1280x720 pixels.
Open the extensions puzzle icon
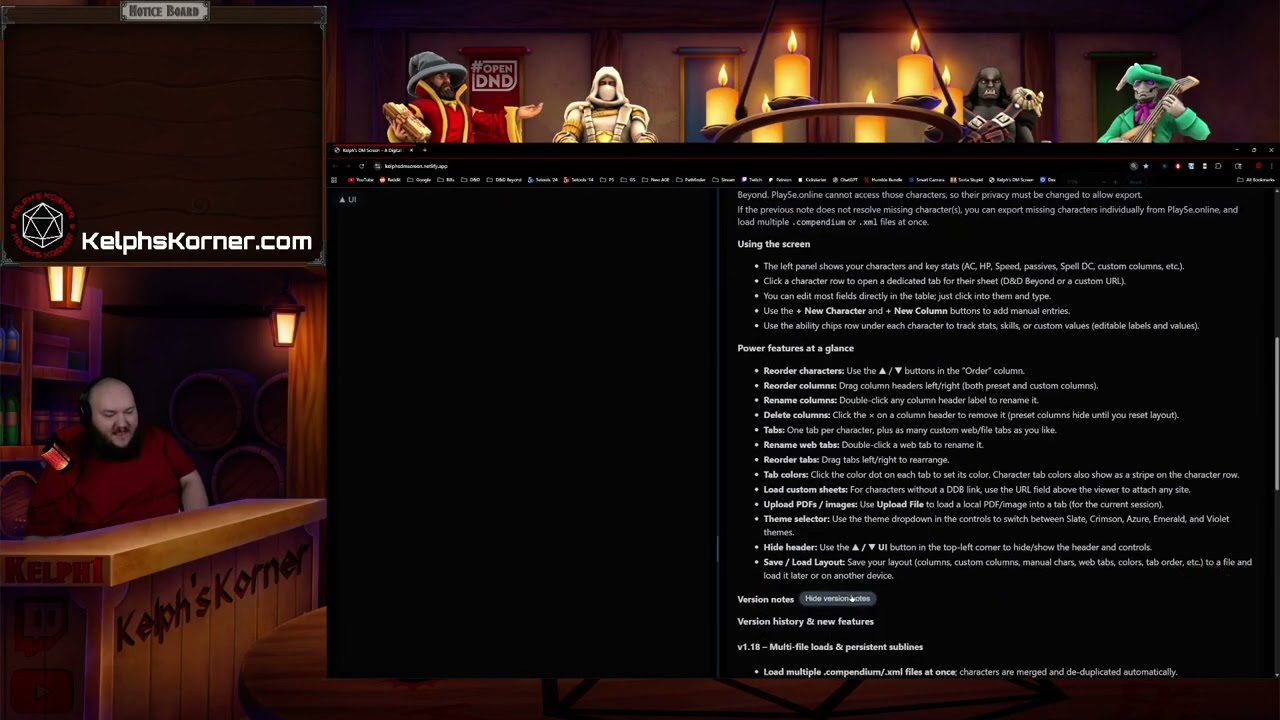(x=1218, y=166)
